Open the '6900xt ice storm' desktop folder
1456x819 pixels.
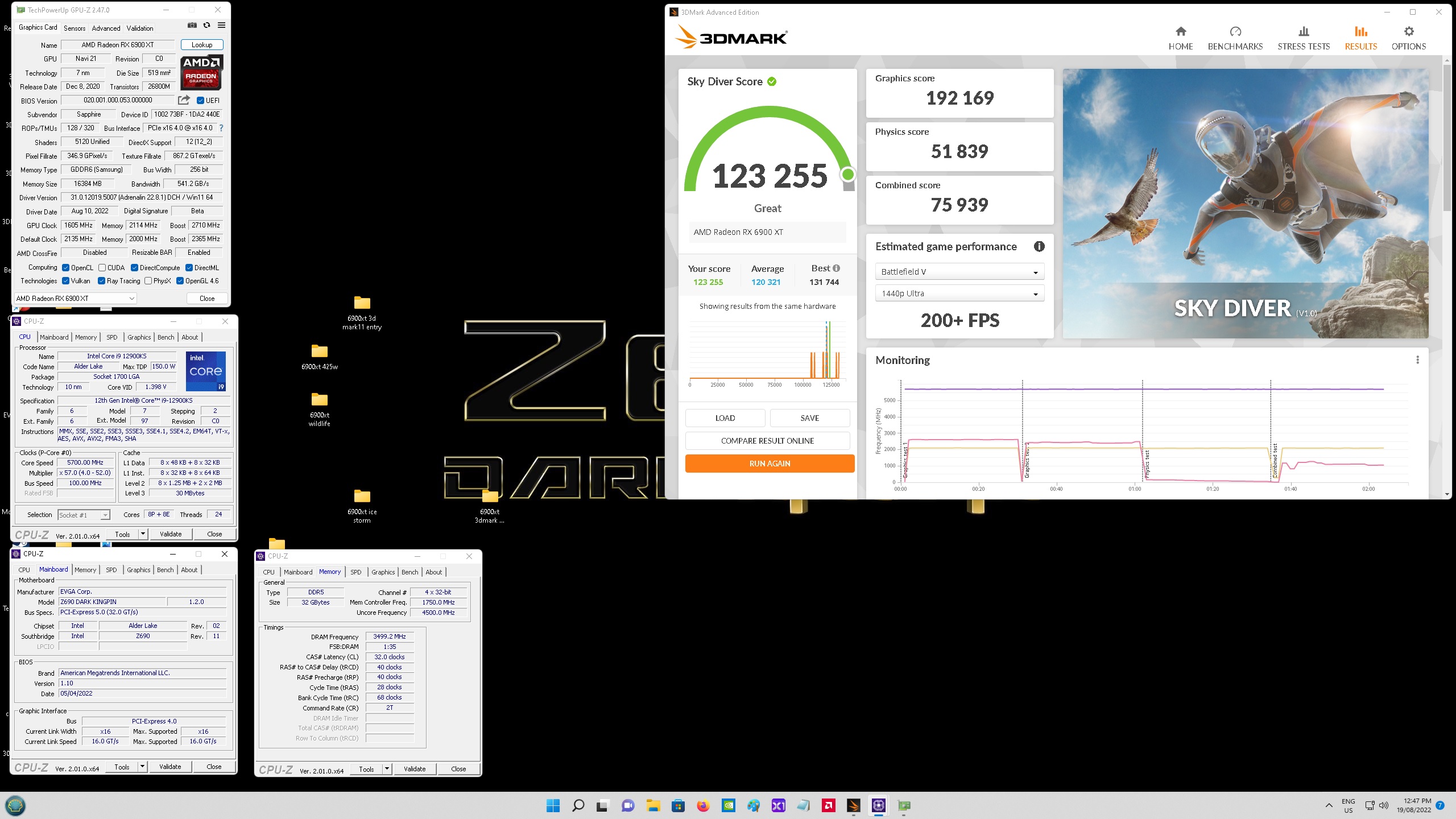point(362,506)
